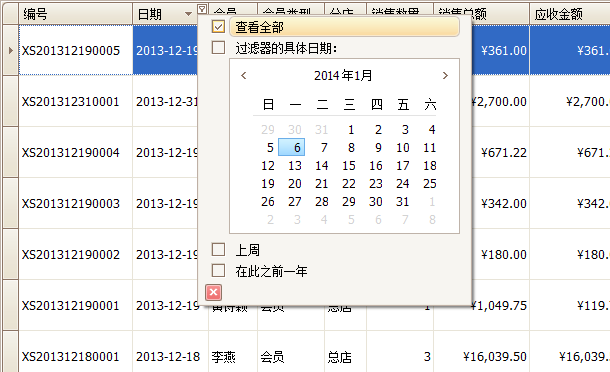Check the 上周 filter option
Image resolution: width=610 pixels, height=372 pixels.
click(x=218, y=249)
